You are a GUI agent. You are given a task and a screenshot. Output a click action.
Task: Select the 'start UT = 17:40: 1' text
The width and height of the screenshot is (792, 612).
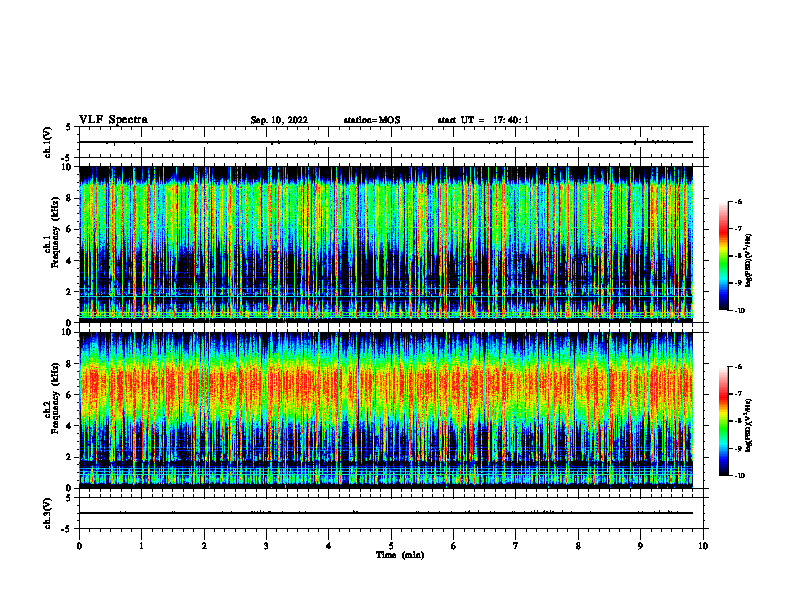pyautogui.click(x=483, y=120)
